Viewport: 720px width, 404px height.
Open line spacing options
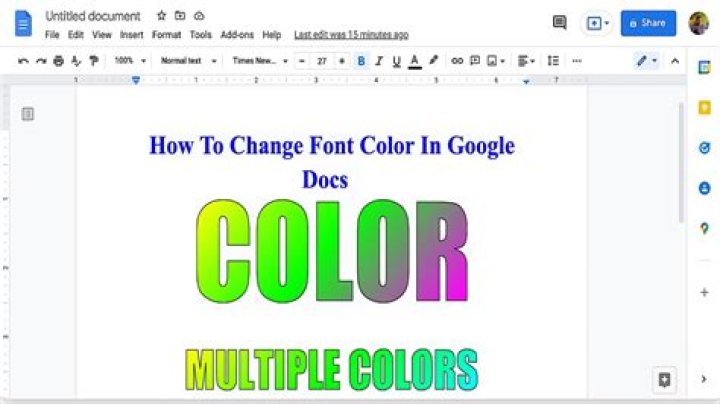click(553, 61)
